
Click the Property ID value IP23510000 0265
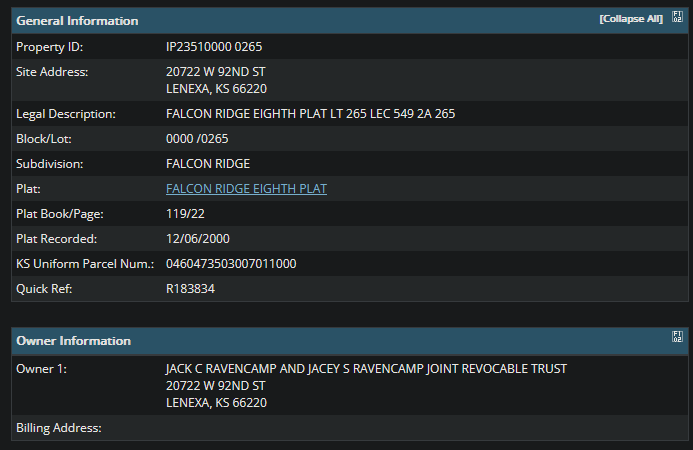coord(214,47)
